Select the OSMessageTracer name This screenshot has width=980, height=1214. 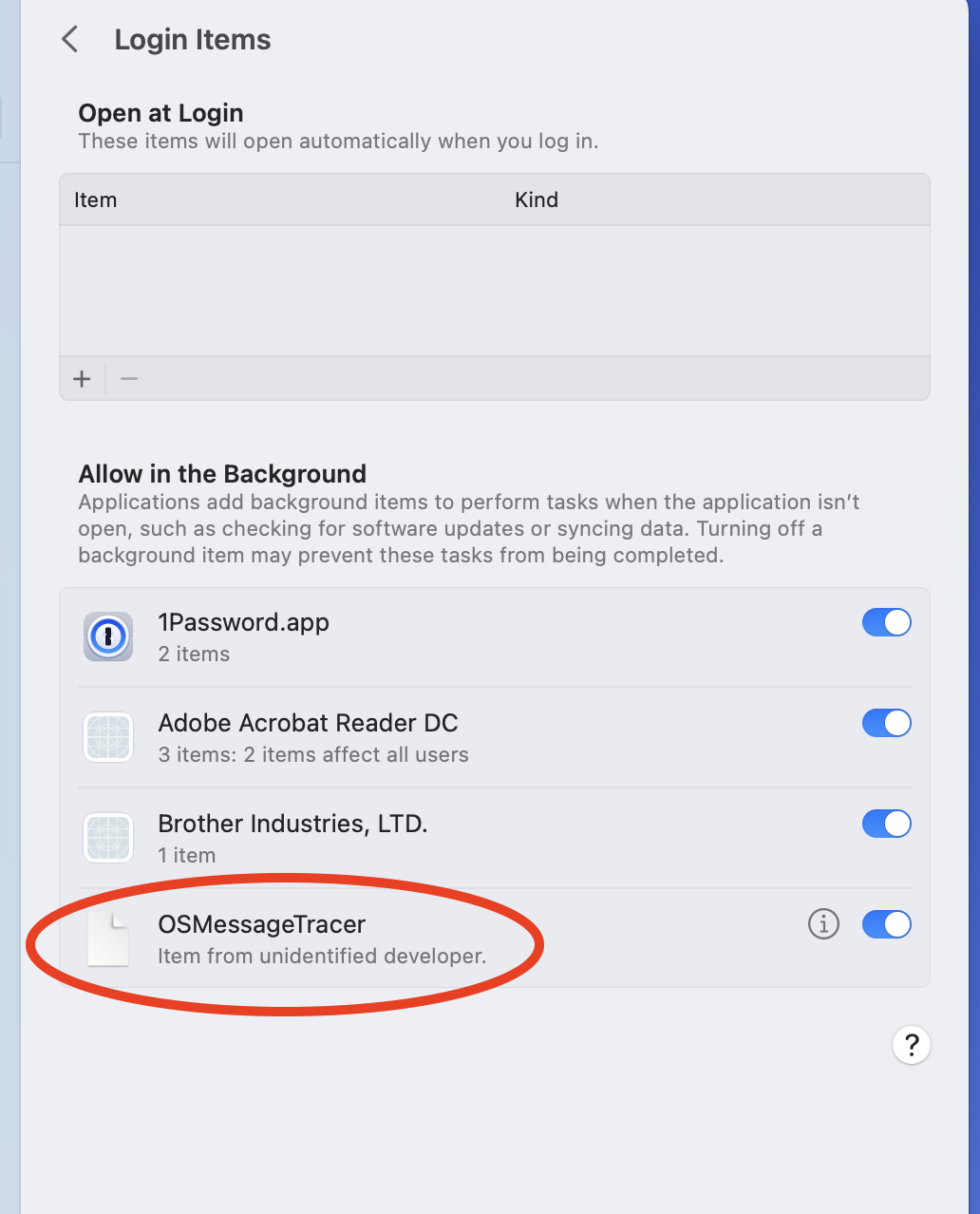(x=261, y=924)
